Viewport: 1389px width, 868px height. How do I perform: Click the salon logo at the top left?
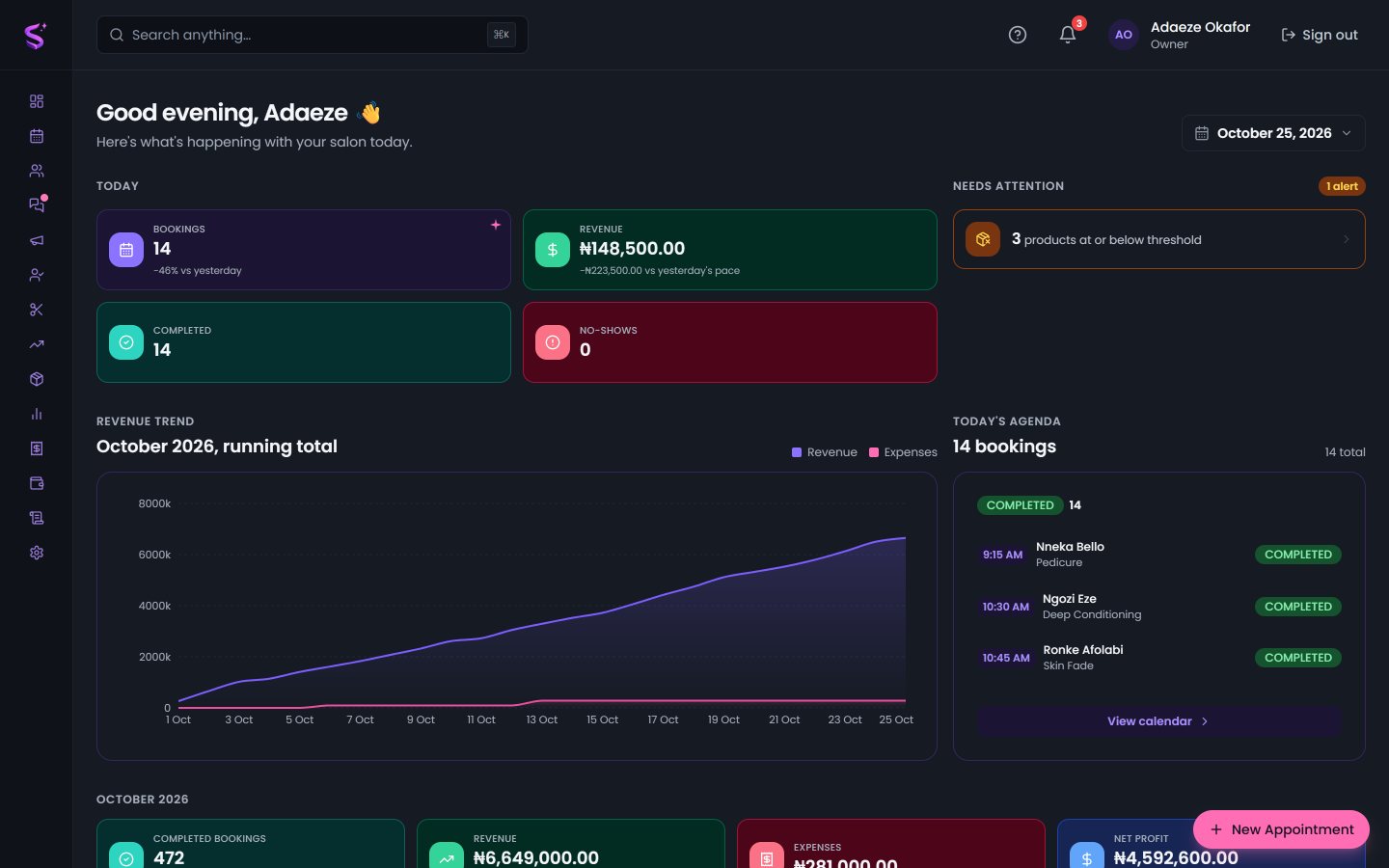point(36,36)
